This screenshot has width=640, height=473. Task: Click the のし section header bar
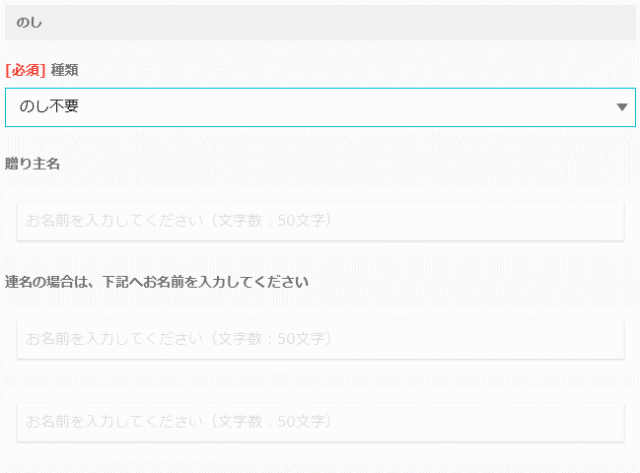click(x=320, y=21)
